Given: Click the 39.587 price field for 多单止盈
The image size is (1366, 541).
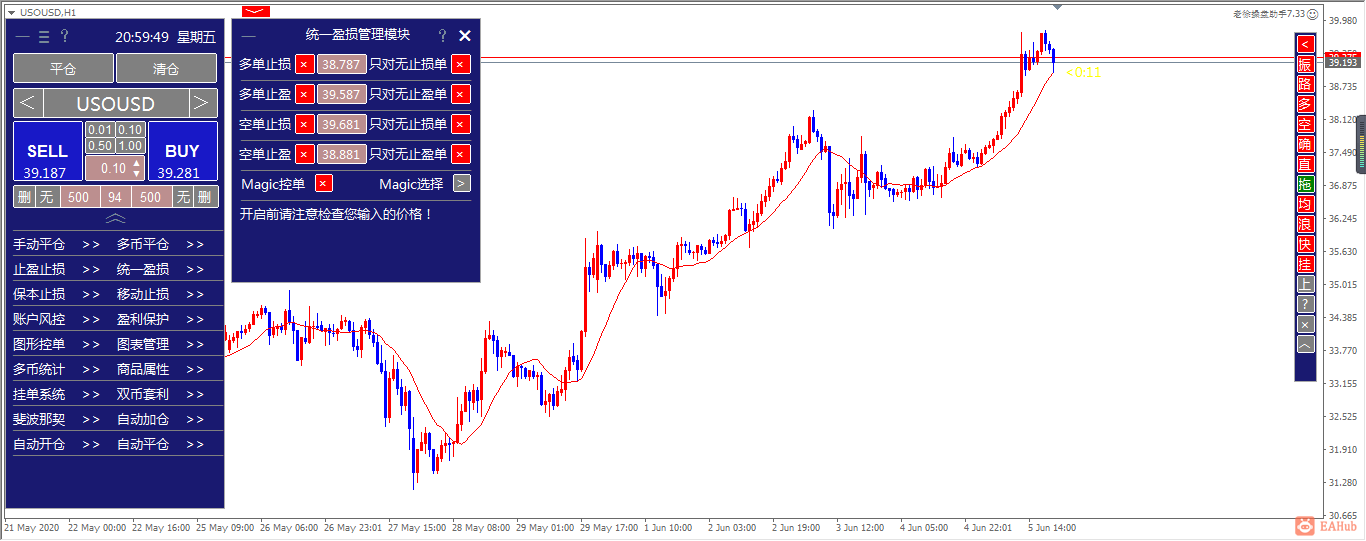Looking at the screenshot, I should click(x=342, y=95).
